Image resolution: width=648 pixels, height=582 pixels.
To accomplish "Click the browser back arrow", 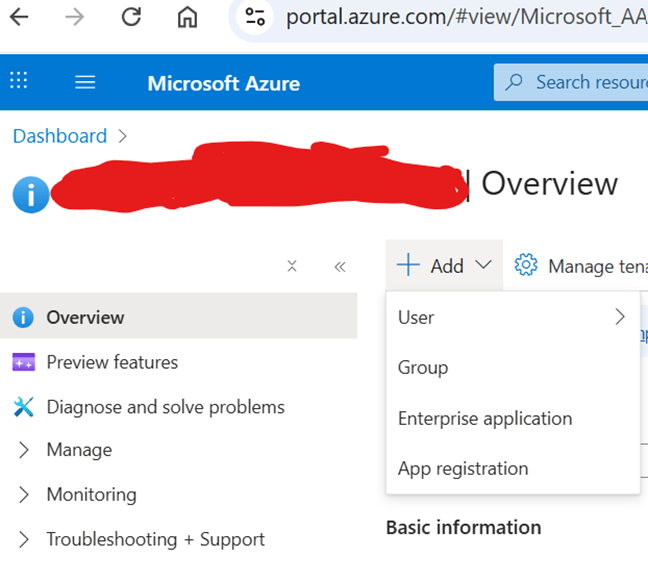I will point(19,17).
